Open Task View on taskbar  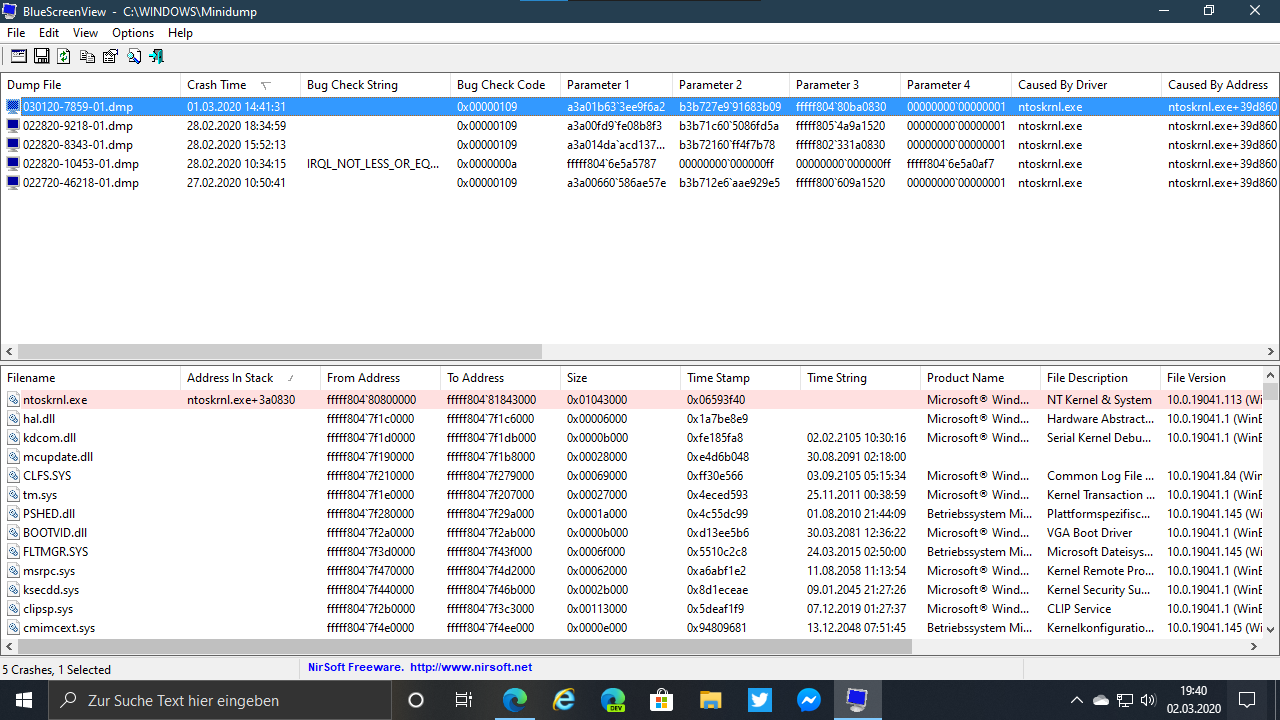tap(464, 700)
